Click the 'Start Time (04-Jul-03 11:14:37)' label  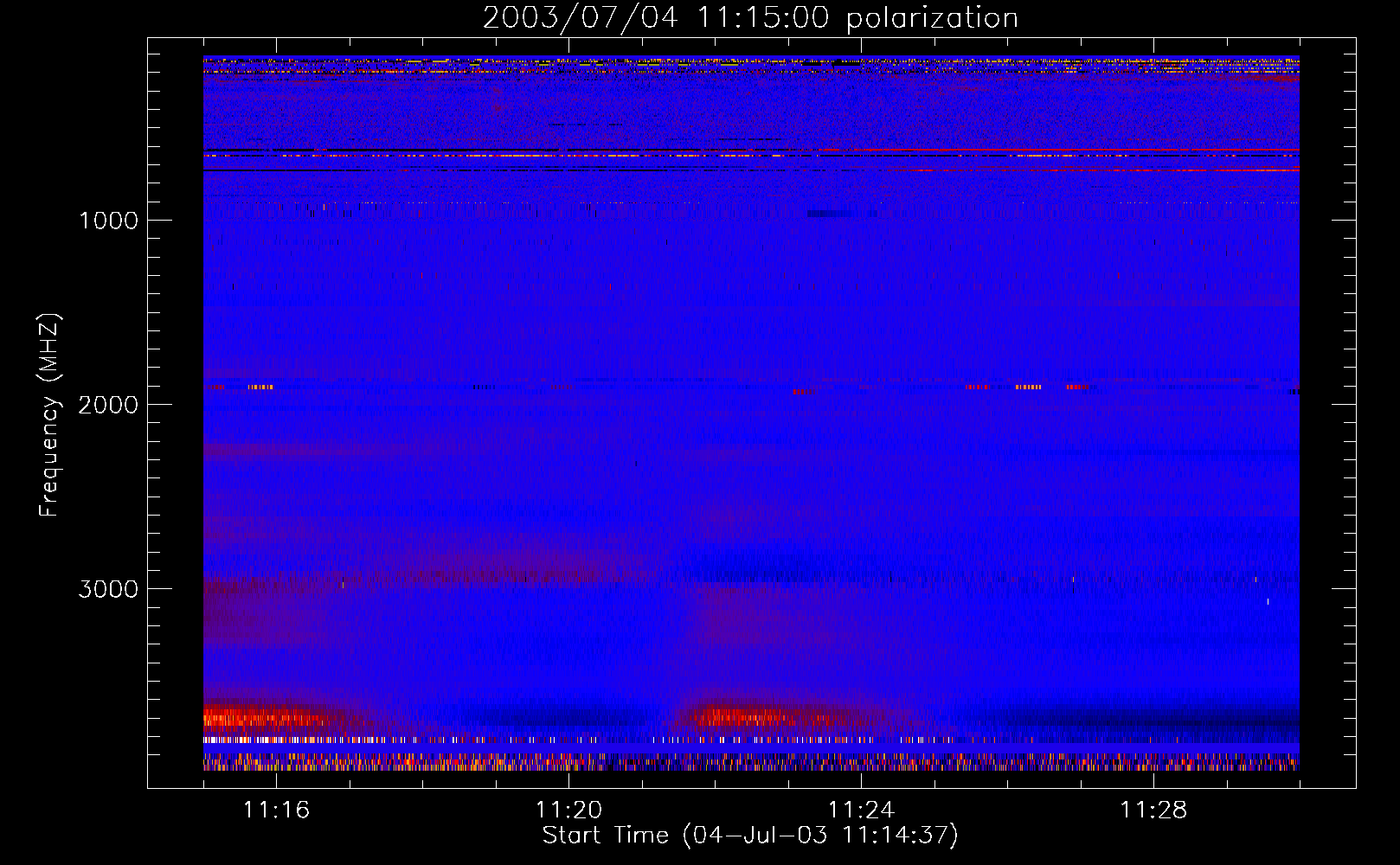pos(750,836)
